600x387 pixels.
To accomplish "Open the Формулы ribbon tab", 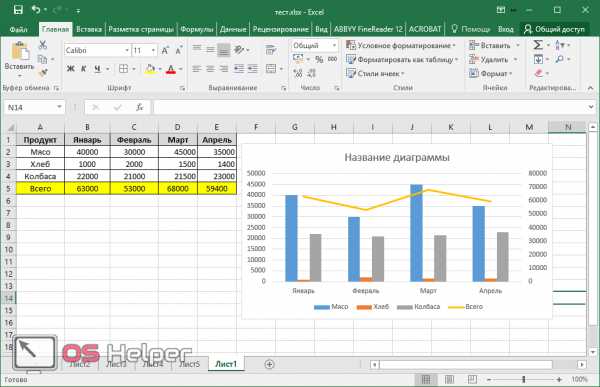I will (x=197, y=29).
